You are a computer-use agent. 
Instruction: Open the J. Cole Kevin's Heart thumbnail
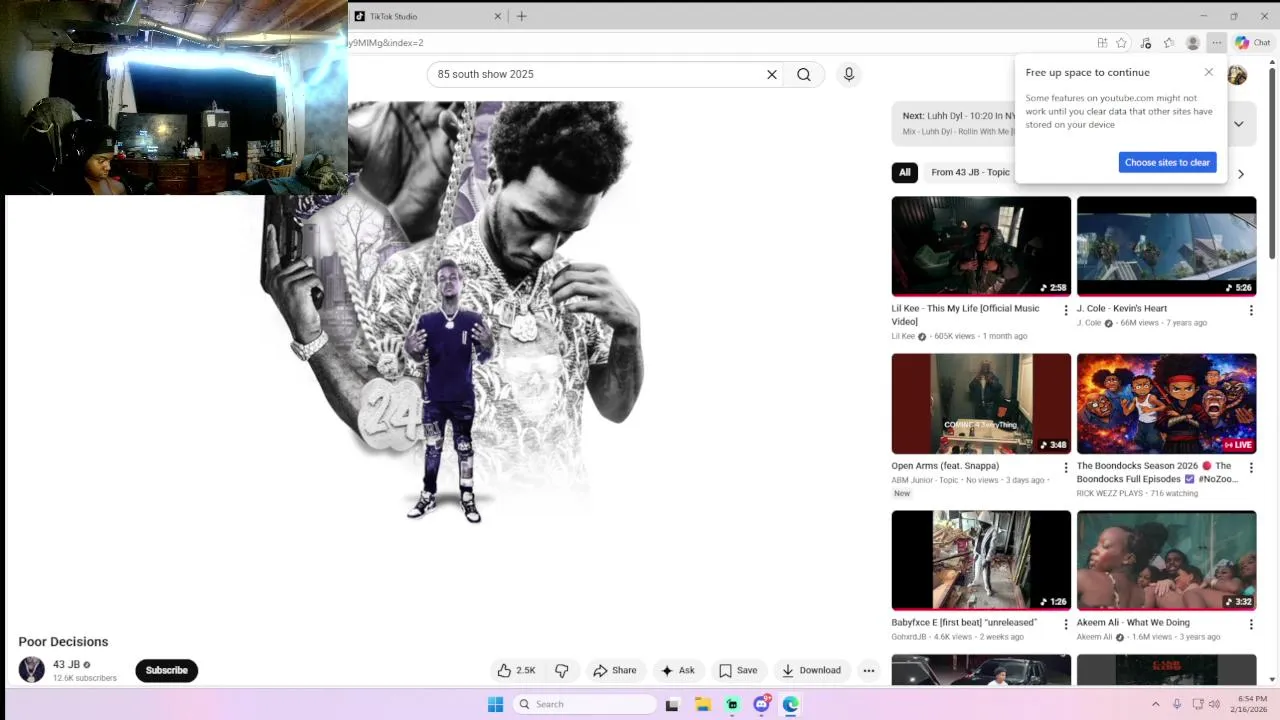click(1166, 246)
